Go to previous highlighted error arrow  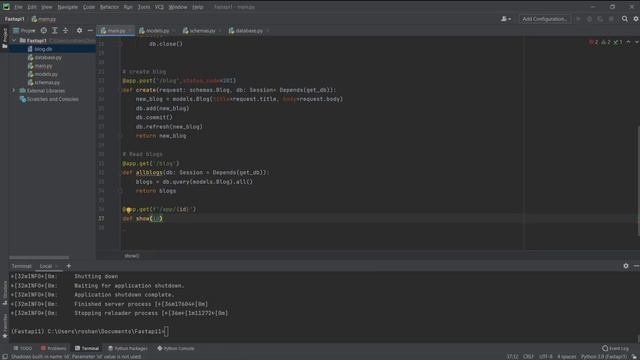(x=628, y=42)
